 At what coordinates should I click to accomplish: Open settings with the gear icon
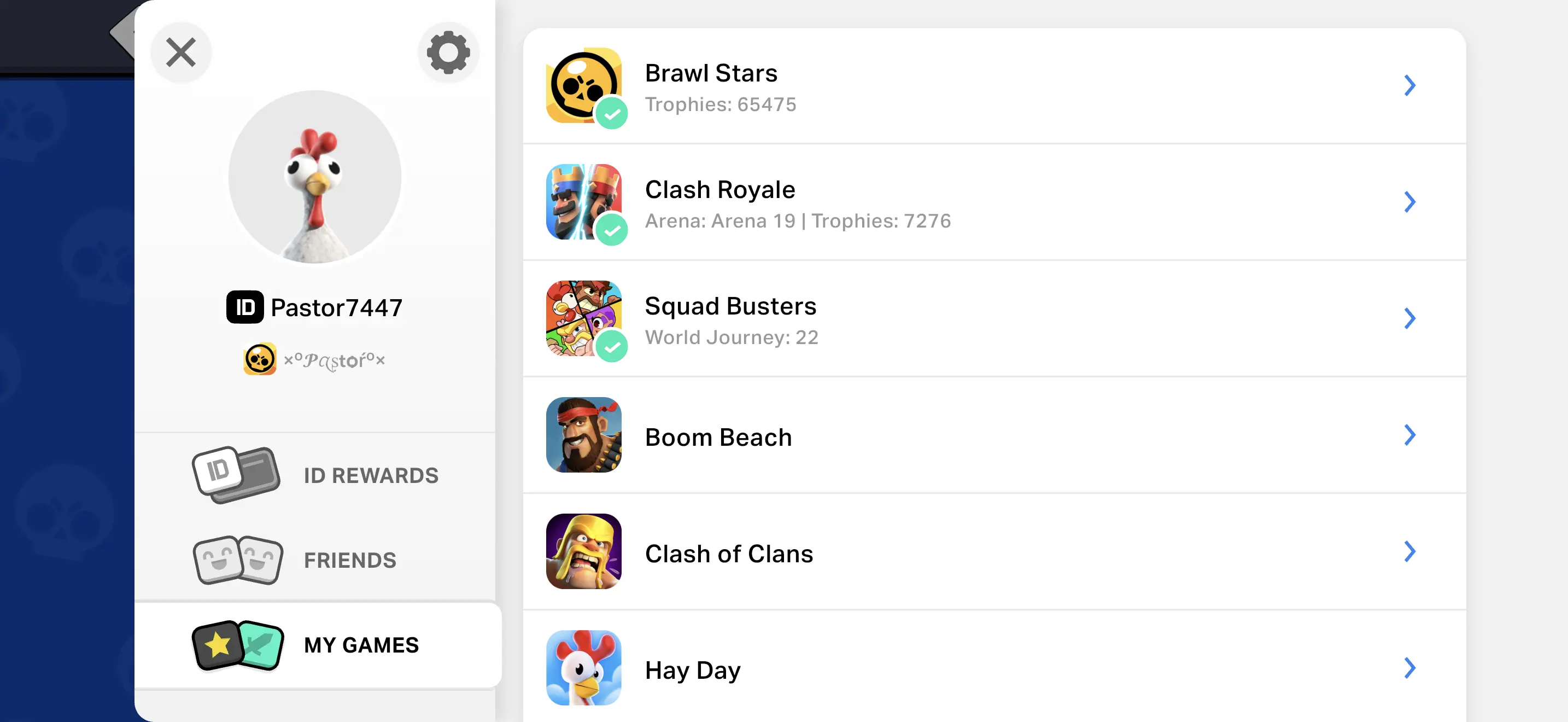pos(448,53)
